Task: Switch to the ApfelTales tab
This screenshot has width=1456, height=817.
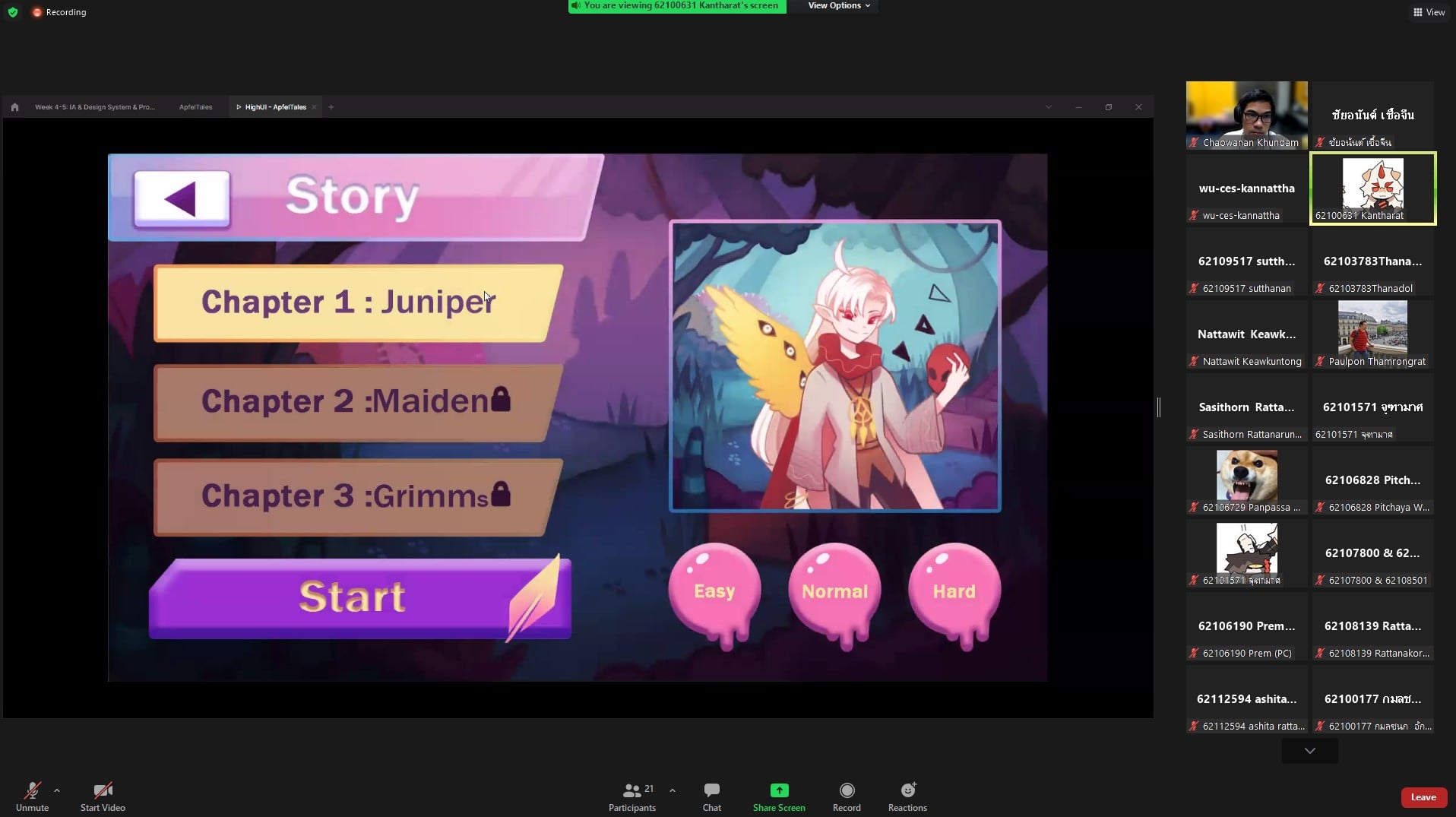Action: tap(195, 107)
